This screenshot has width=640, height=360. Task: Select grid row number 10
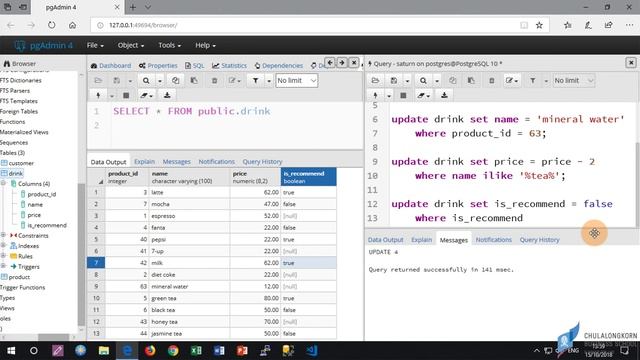point(96,298)
